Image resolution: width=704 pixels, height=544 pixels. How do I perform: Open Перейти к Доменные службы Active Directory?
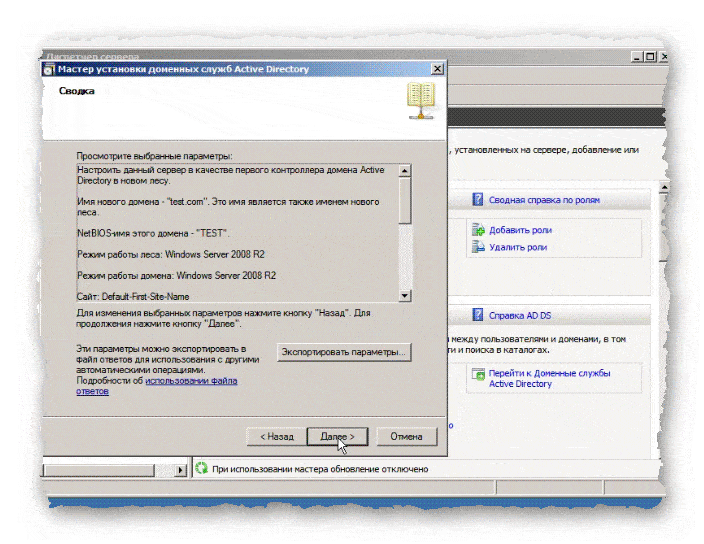click(549, 378)
